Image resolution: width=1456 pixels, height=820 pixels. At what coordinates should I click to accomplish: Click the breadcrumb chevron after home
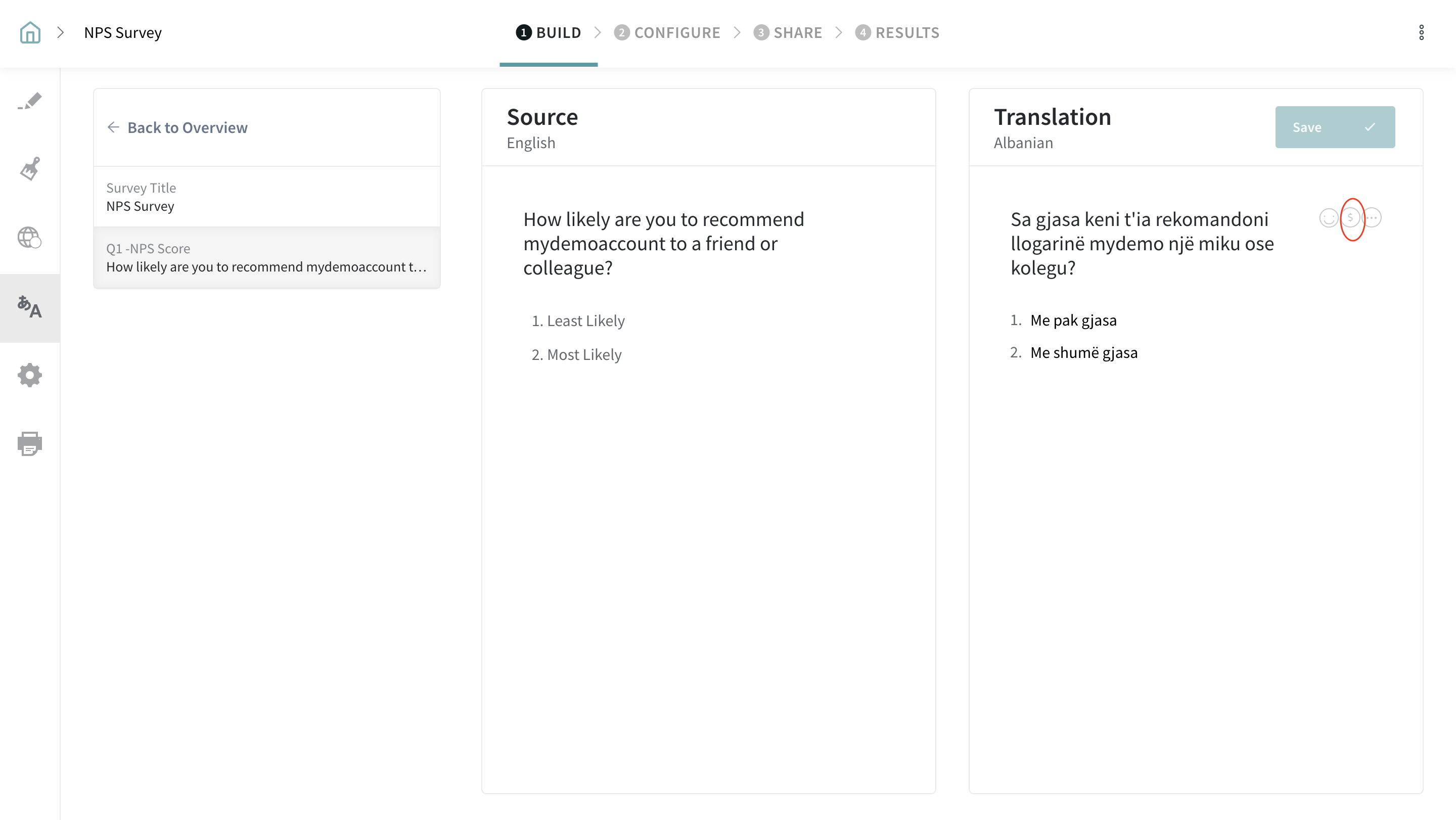(61, 33)
